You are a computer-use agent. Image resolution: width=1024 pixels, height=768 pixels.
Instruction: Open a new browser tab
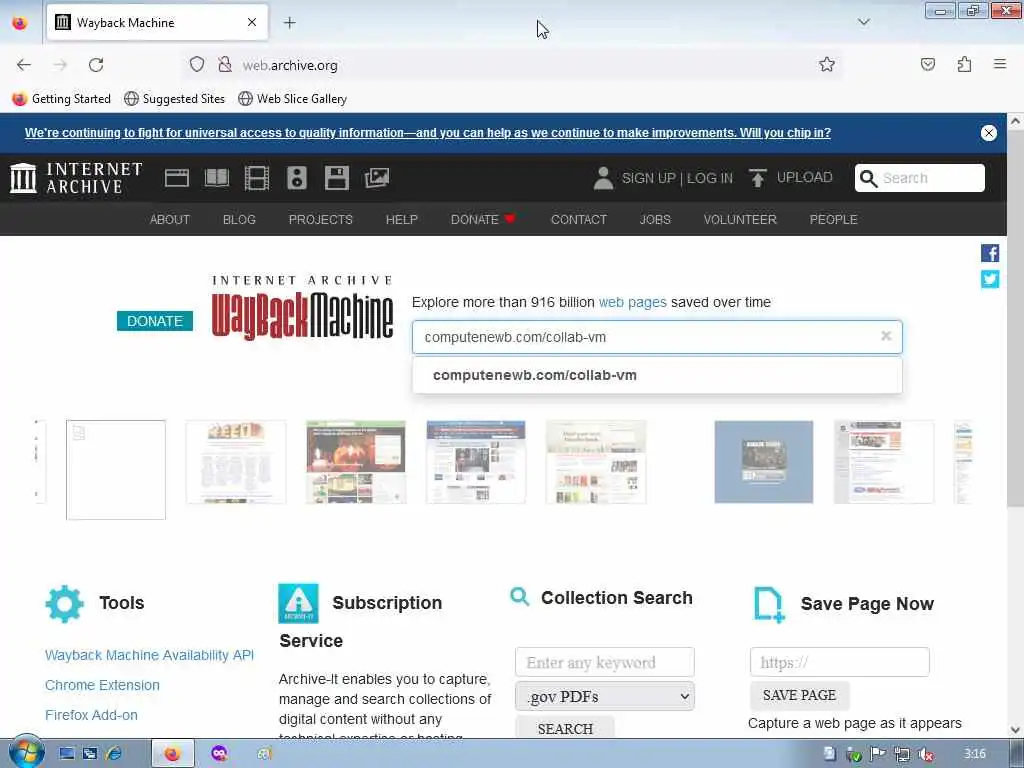tap(289, 23)
